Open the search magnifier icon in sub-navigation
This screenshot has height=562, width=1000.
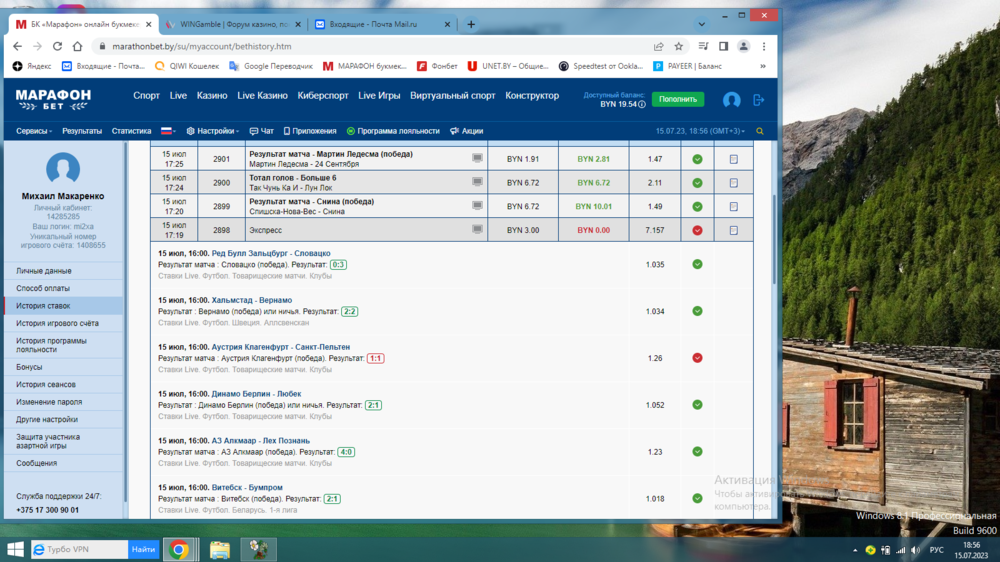coord(760,131)
